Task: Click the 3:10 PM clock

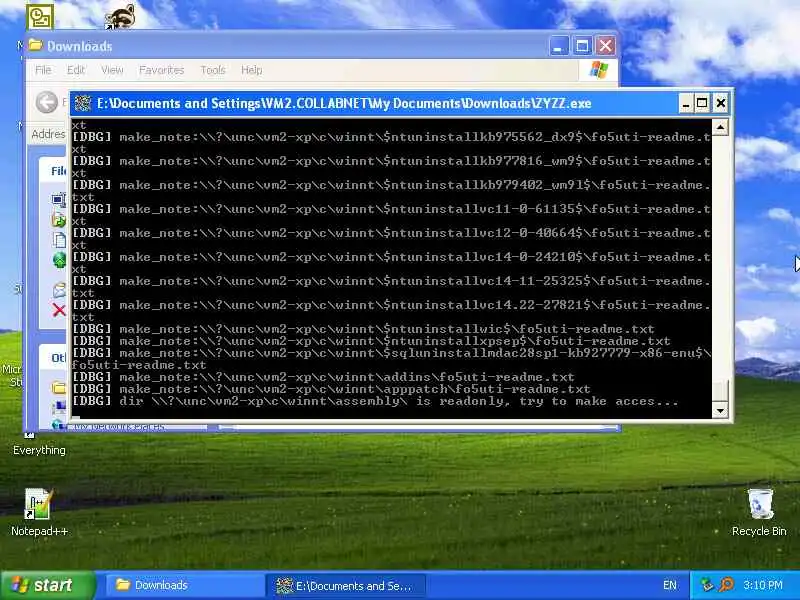Action: click(763, 585)
